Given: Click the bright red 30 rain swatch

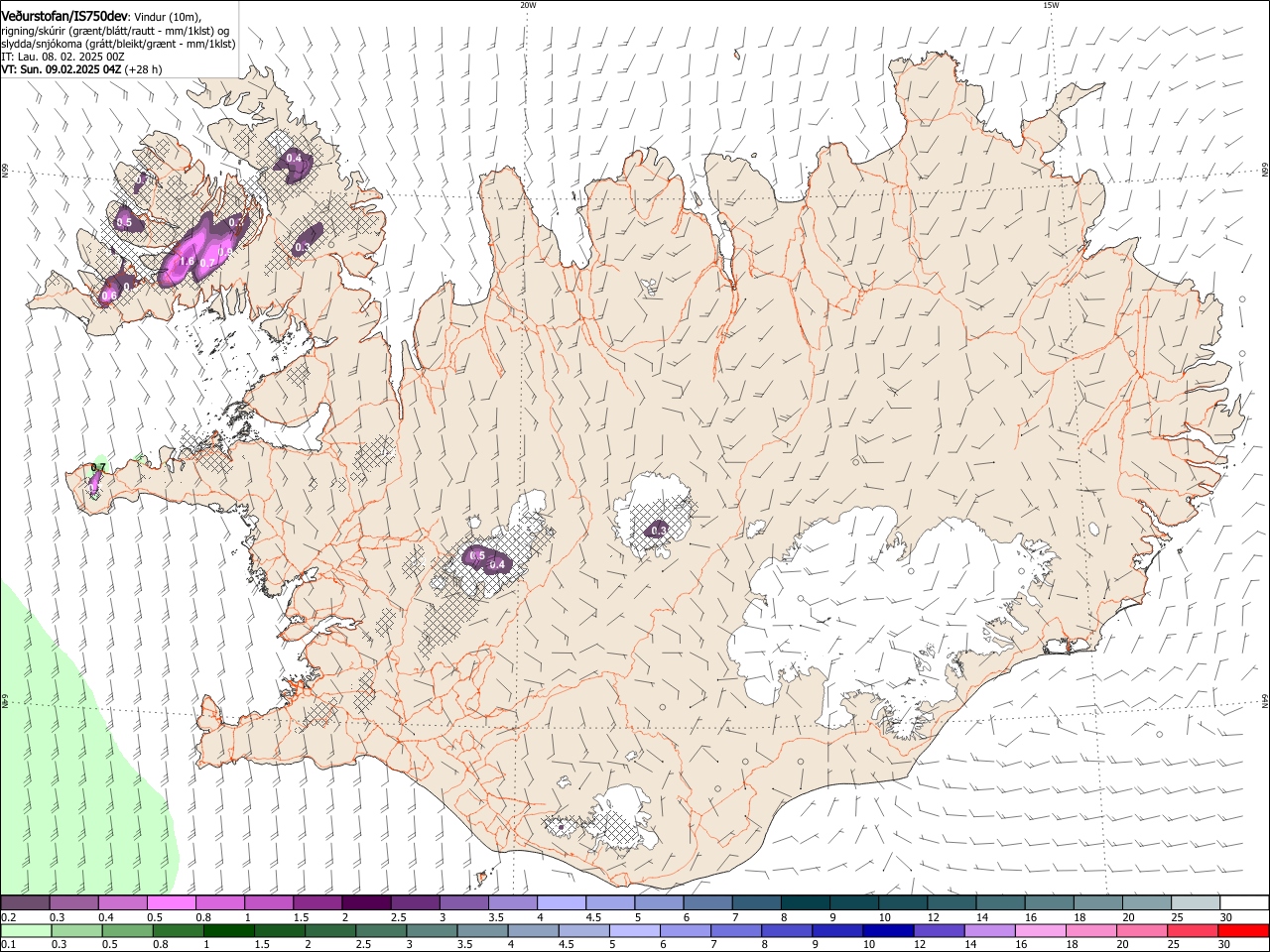Looking at the screenshot, I should tap(1243, 930).
